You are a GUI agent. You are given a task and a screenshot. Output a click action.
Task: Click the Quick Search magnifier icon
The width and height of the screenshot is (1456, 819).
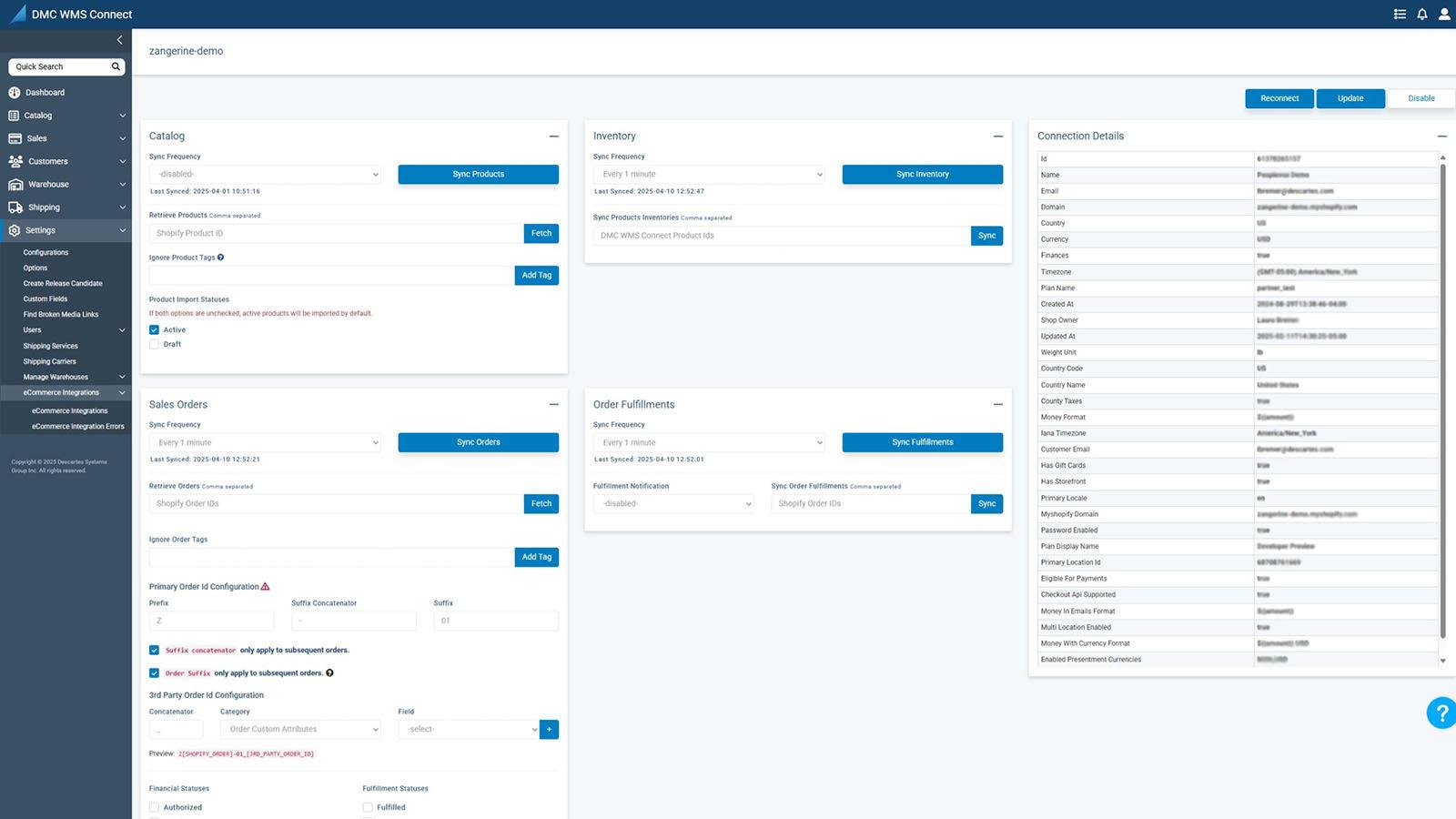(116, 66)
